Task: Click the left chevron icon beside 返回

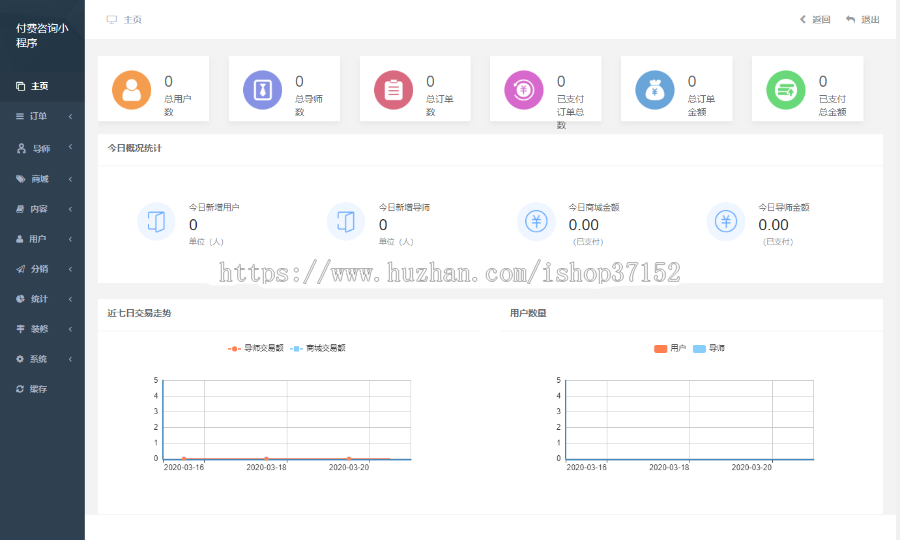Action: [803, 20]
